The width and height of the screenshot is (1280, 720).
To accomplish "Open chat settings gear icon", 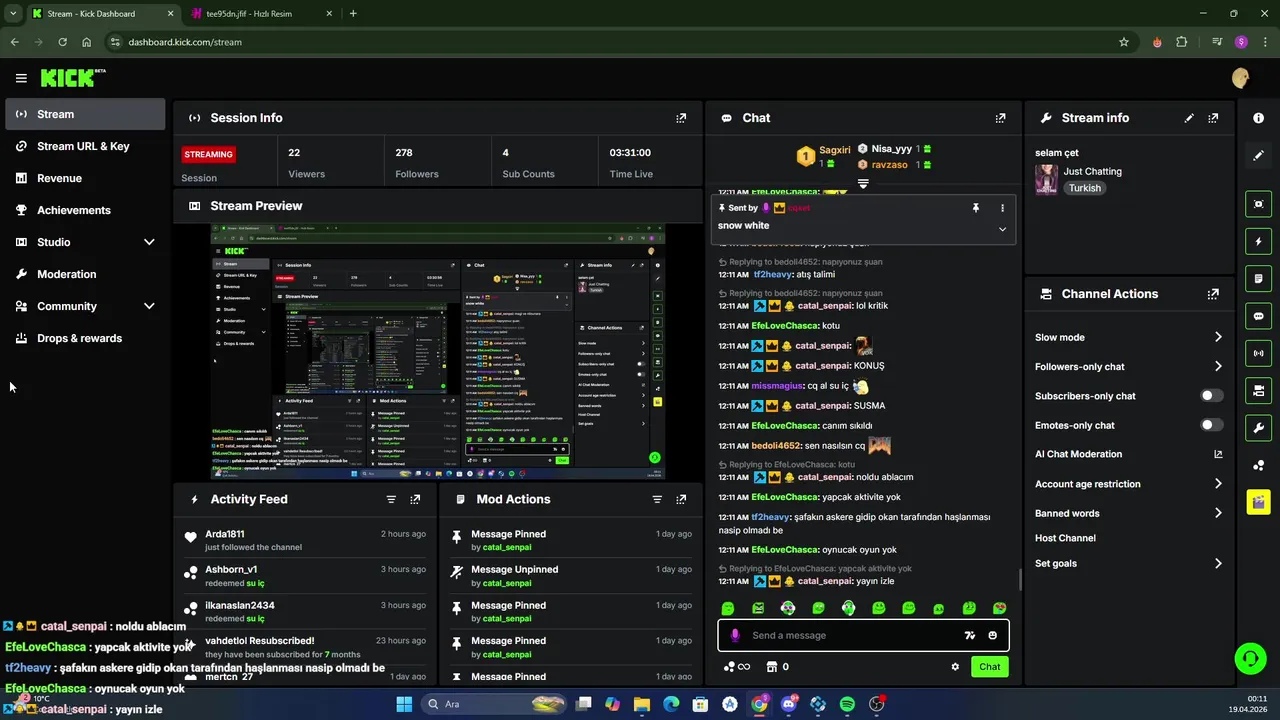I will (955, 667).
